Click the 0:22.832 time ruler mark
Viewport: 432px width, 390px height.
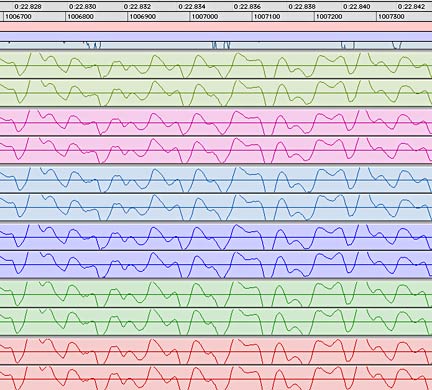point(137,7)
